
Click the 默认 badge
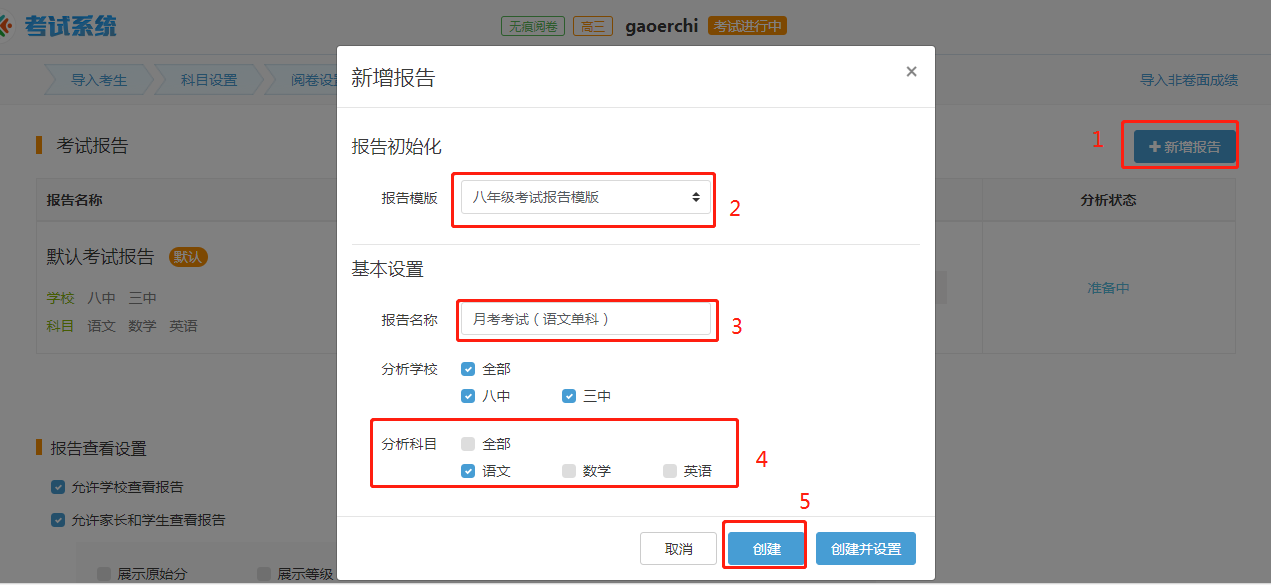pos(188,257)
